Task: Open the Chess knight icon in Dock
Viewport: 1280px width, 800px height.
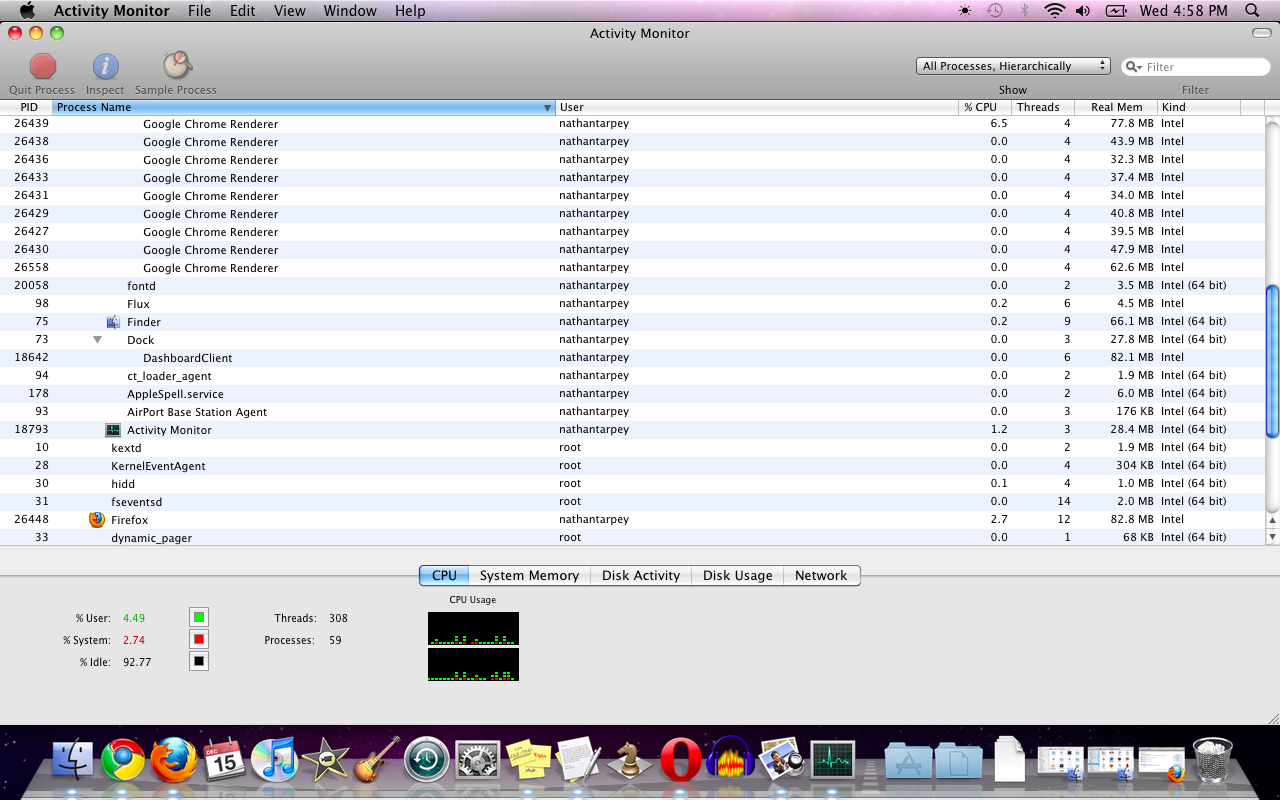Action: click(630, 760)
